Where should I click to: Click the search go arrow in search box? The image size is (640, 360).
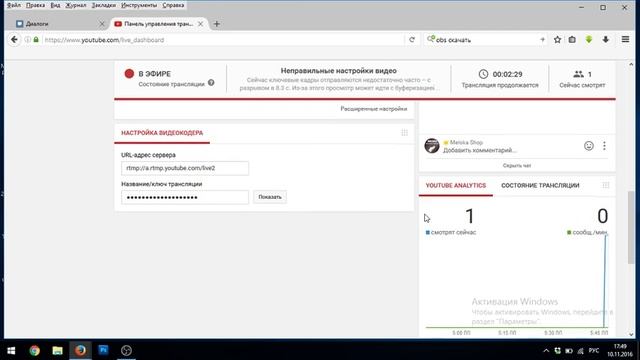[542, 40]
